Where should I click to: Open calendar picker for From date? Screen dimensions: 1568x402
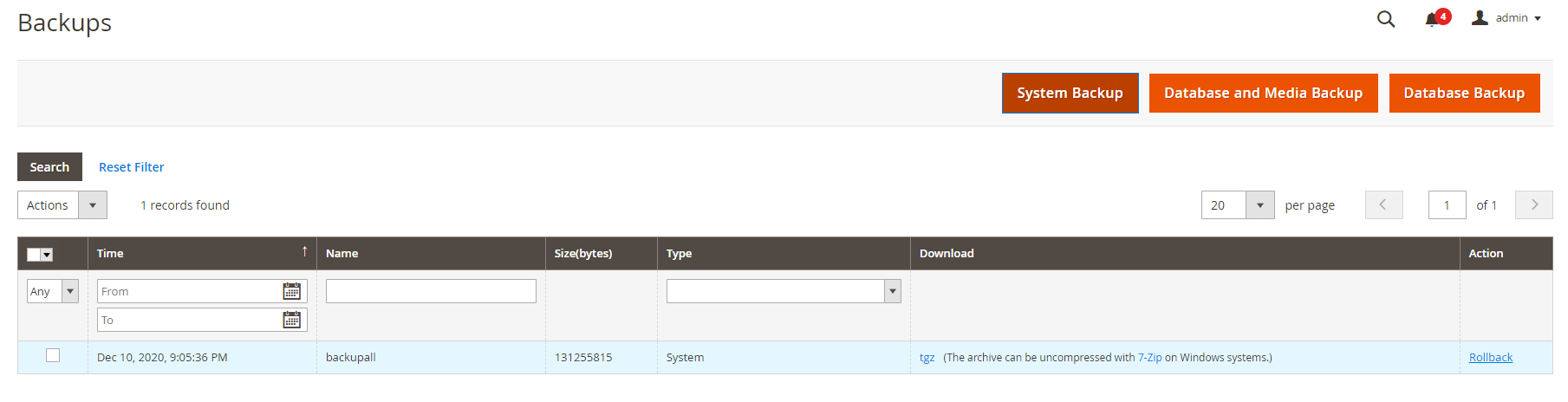coord(292,291)
